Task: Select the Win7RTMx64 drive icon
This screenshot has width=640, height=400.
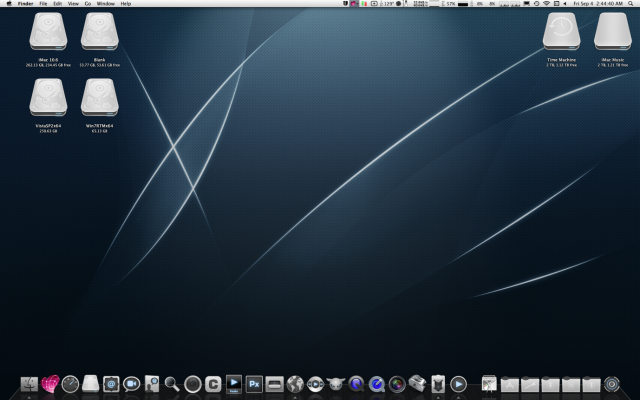Action: tap(100, 98)
